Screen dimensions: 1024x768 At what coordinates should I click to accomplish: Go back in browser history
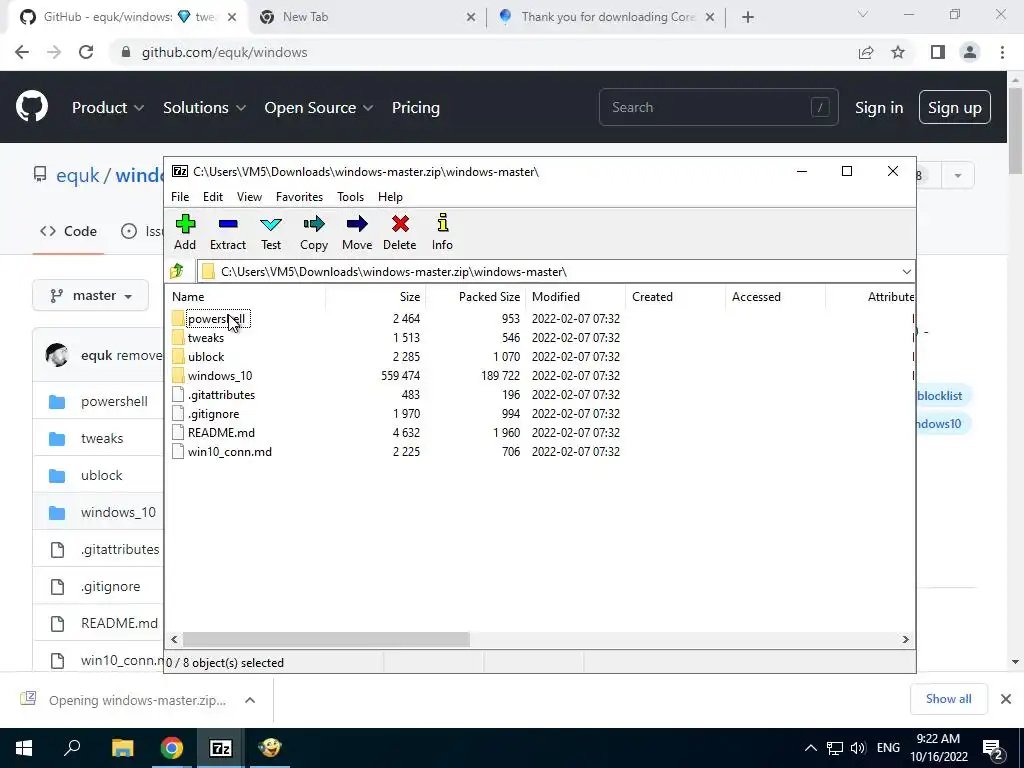[x=22, y=52]
